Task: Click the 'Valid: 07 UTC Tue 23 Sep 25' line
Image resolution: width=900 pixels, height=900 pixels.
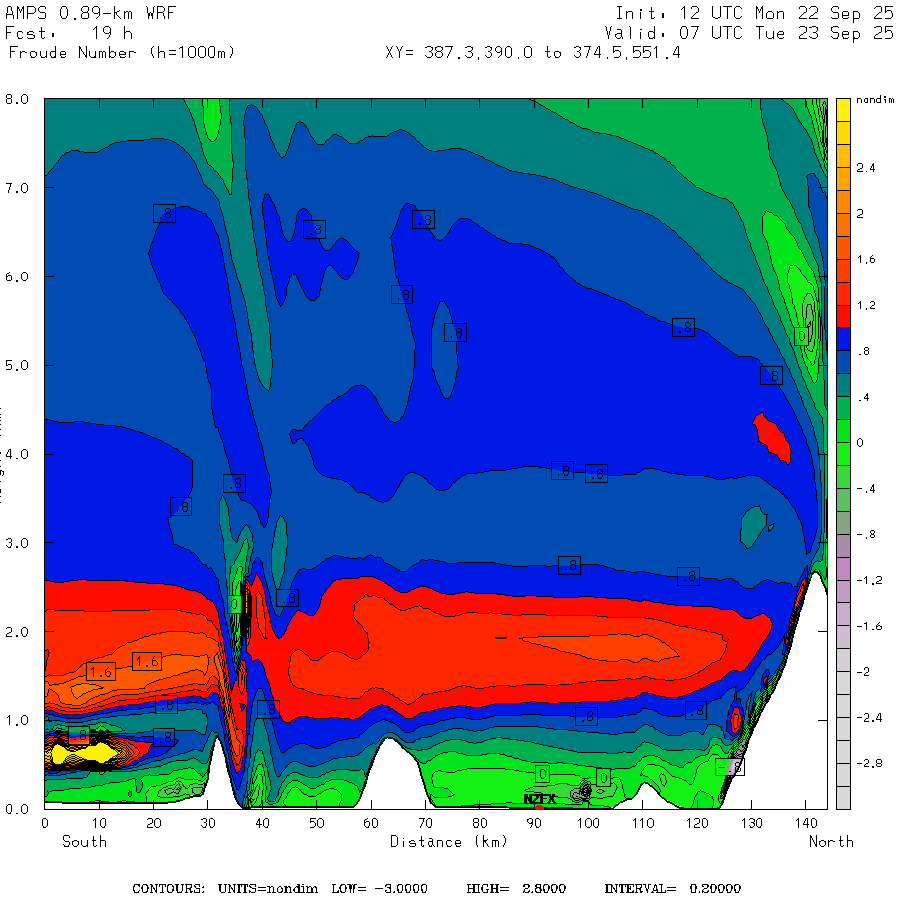Action: point(748,33)
